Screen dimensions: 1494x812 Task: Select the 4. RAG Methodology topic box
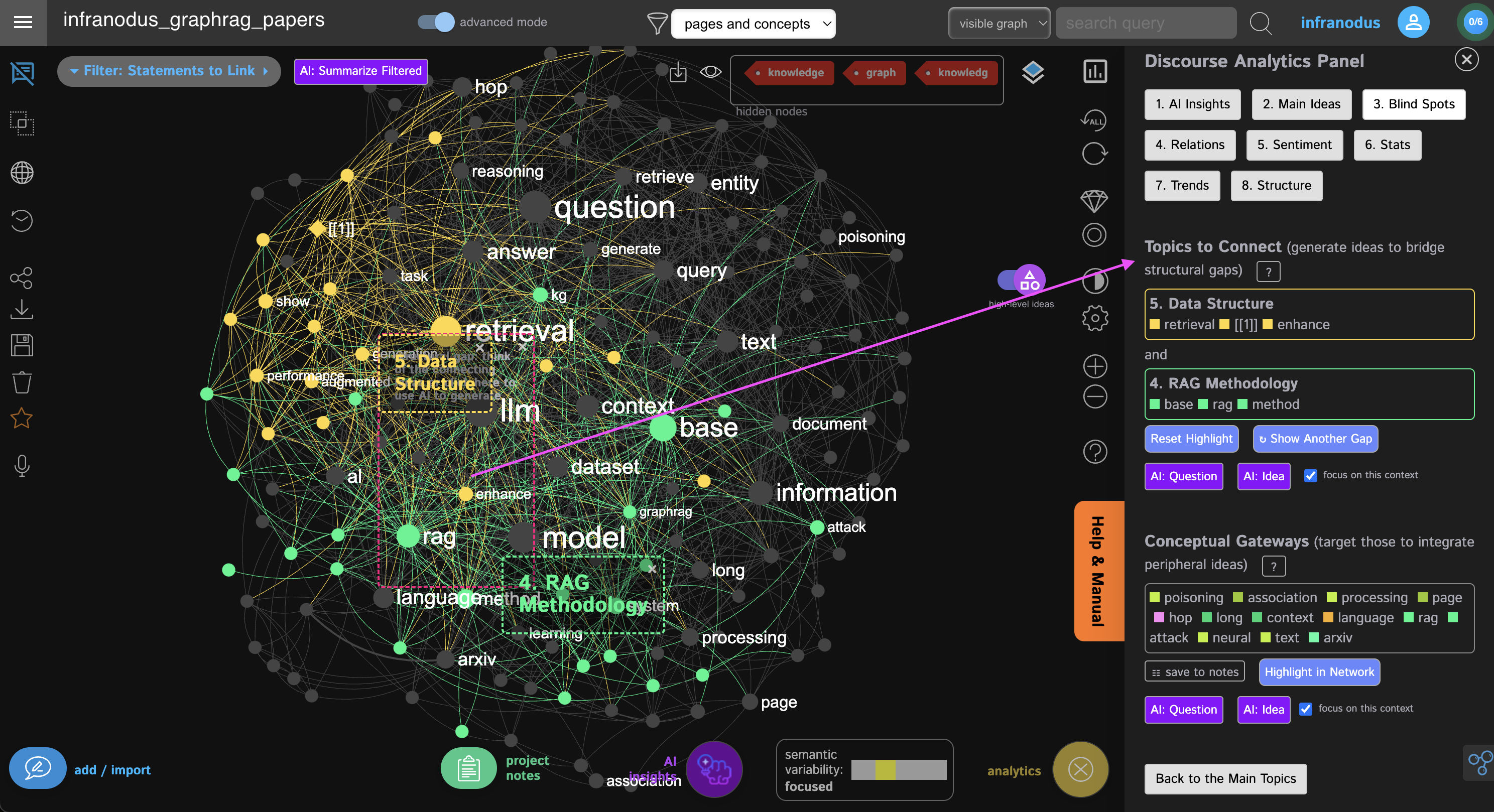[x=1309, y=394]
